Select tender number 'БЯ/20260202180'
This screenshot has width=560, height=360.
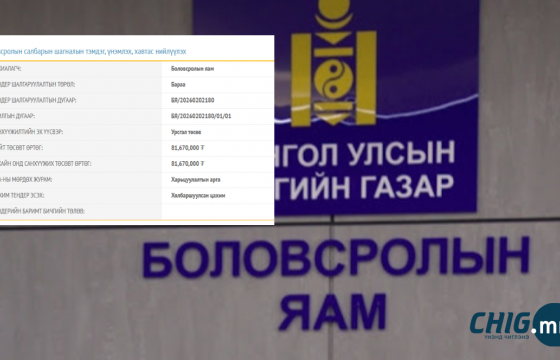pos(192,100)
